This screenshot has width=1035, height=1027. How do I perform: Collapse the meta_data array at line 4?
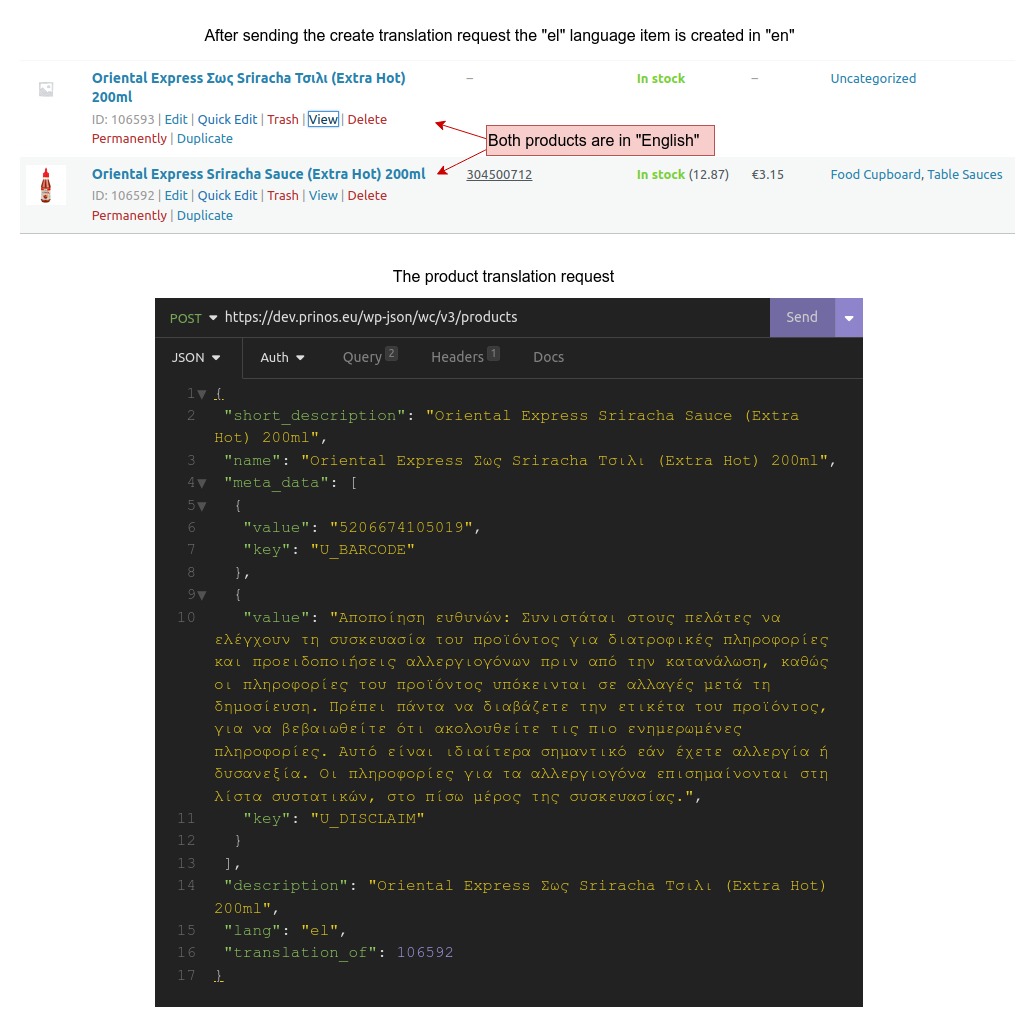pyautogui.click(x=202, y=483)
